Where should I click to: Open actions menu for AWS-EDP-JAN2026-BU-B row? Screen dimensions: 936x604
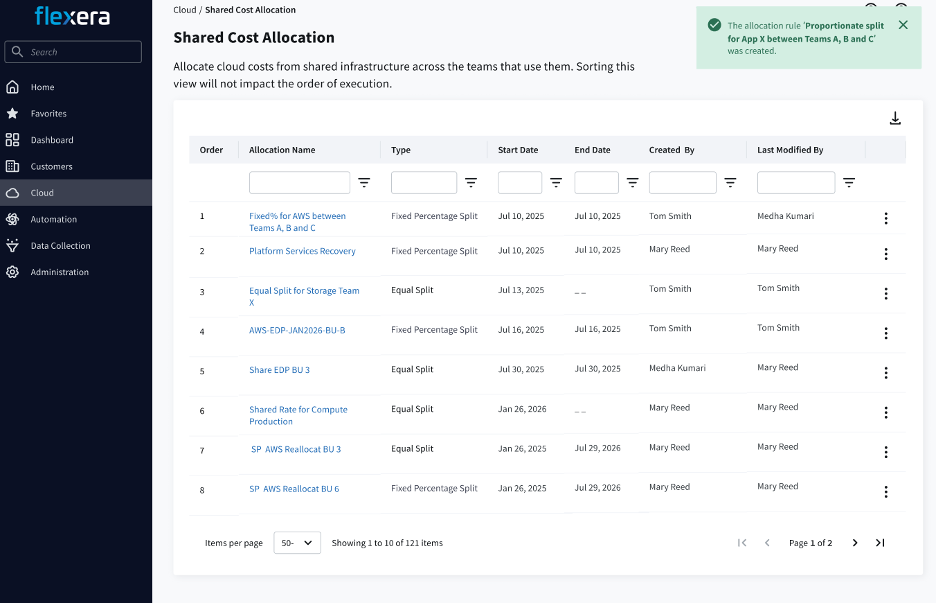886,334
